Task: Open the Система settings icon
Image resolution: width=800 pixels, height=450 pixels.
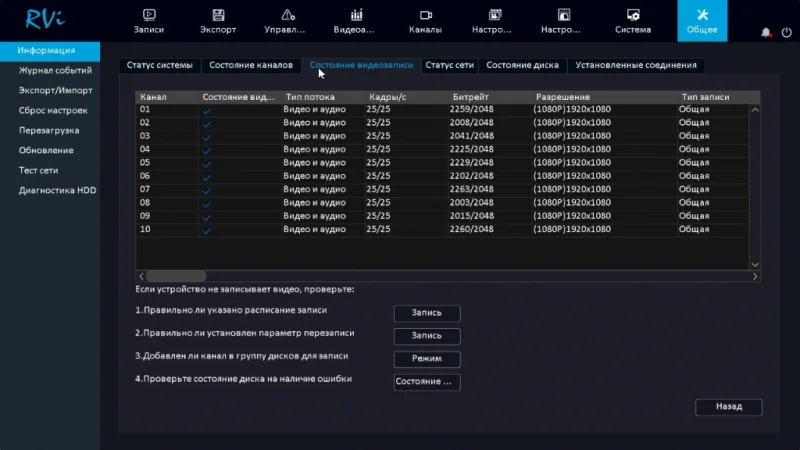Action: point(632,15)
